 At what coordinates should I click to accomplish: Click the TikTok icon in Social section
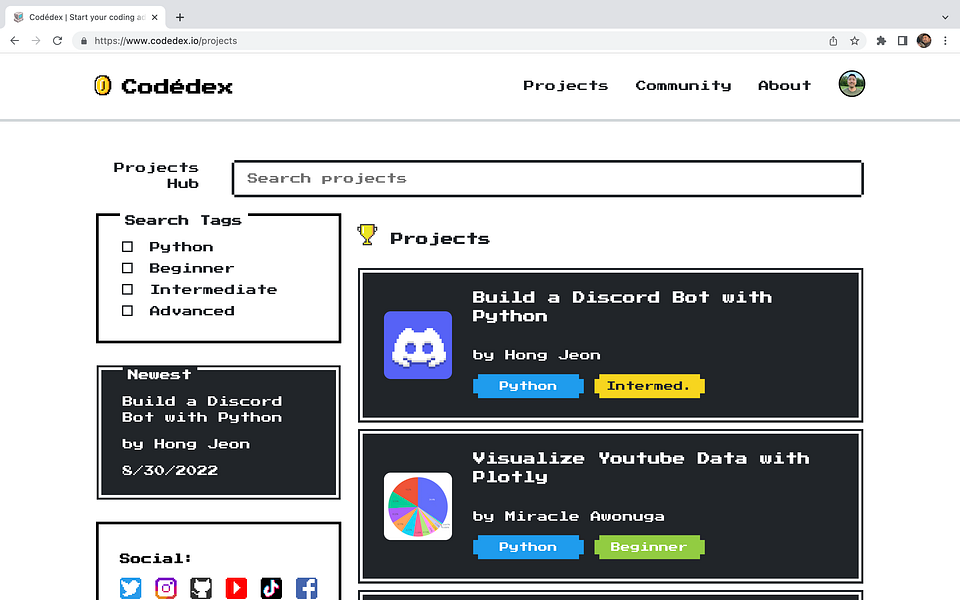[271, 588]
